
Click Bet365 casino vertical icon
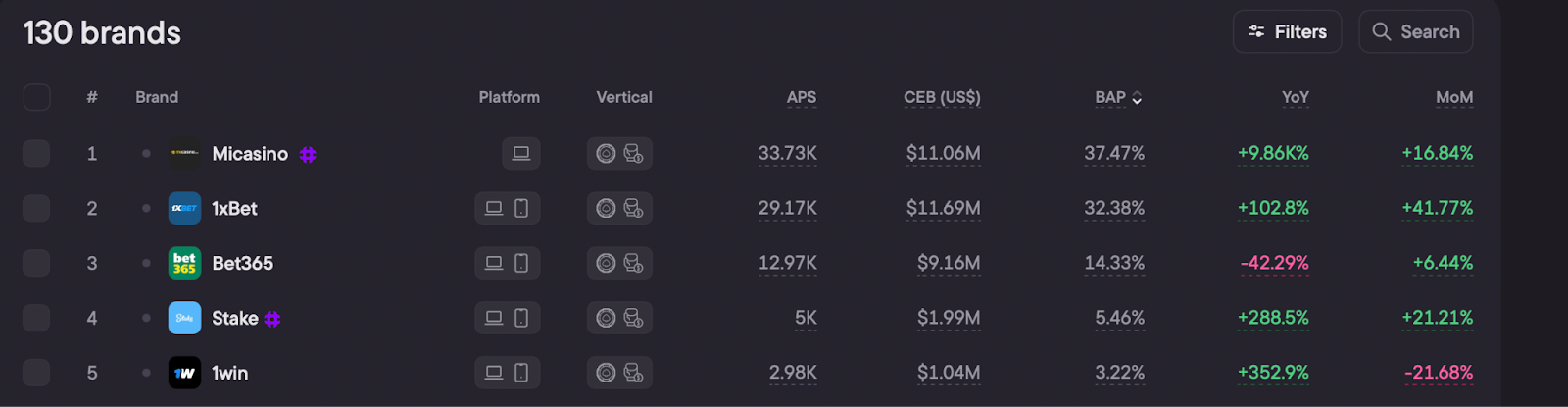pos(607,263)
